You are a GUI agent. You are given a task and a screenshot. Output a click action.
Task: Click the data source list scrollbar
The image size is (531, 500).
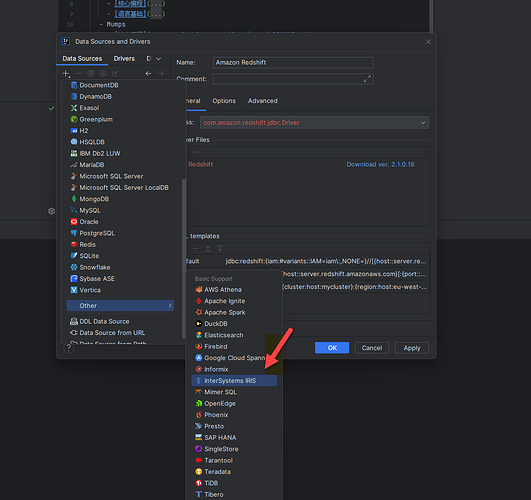[184, 259]
